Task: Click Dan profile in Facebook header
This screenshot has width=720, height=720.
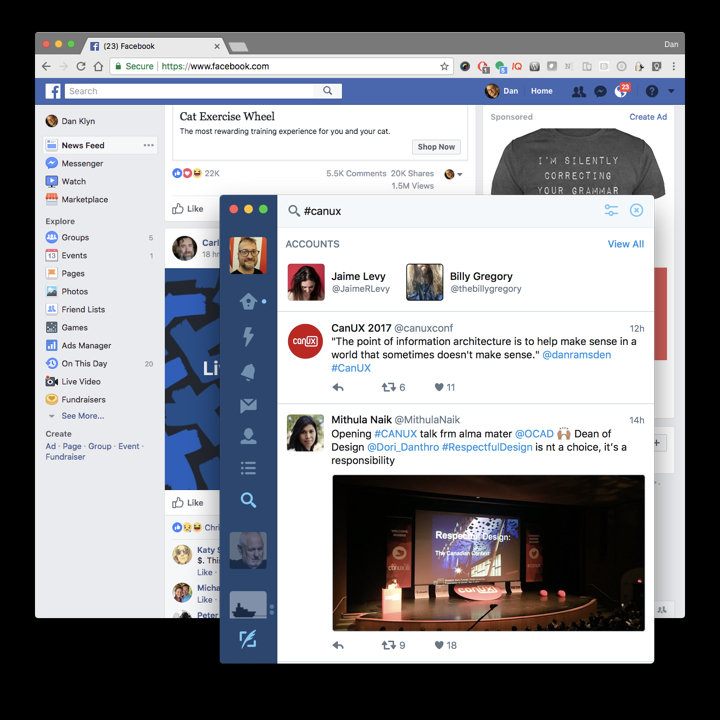Action: pos(502,91)
